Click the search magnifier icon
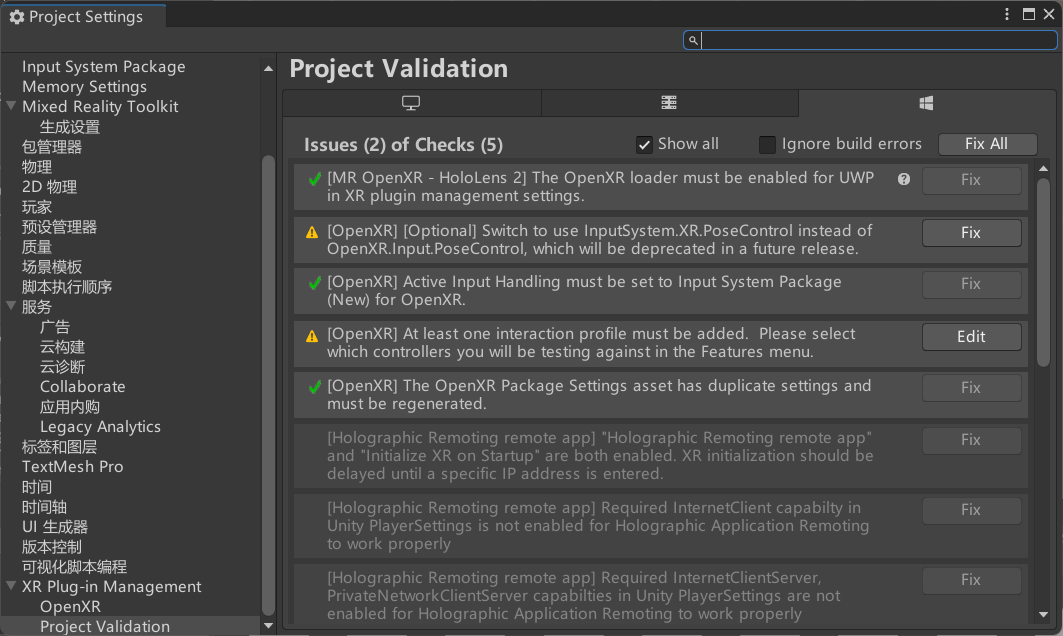The height and width of the screenshot is (636, 1063). coord(692,41)
